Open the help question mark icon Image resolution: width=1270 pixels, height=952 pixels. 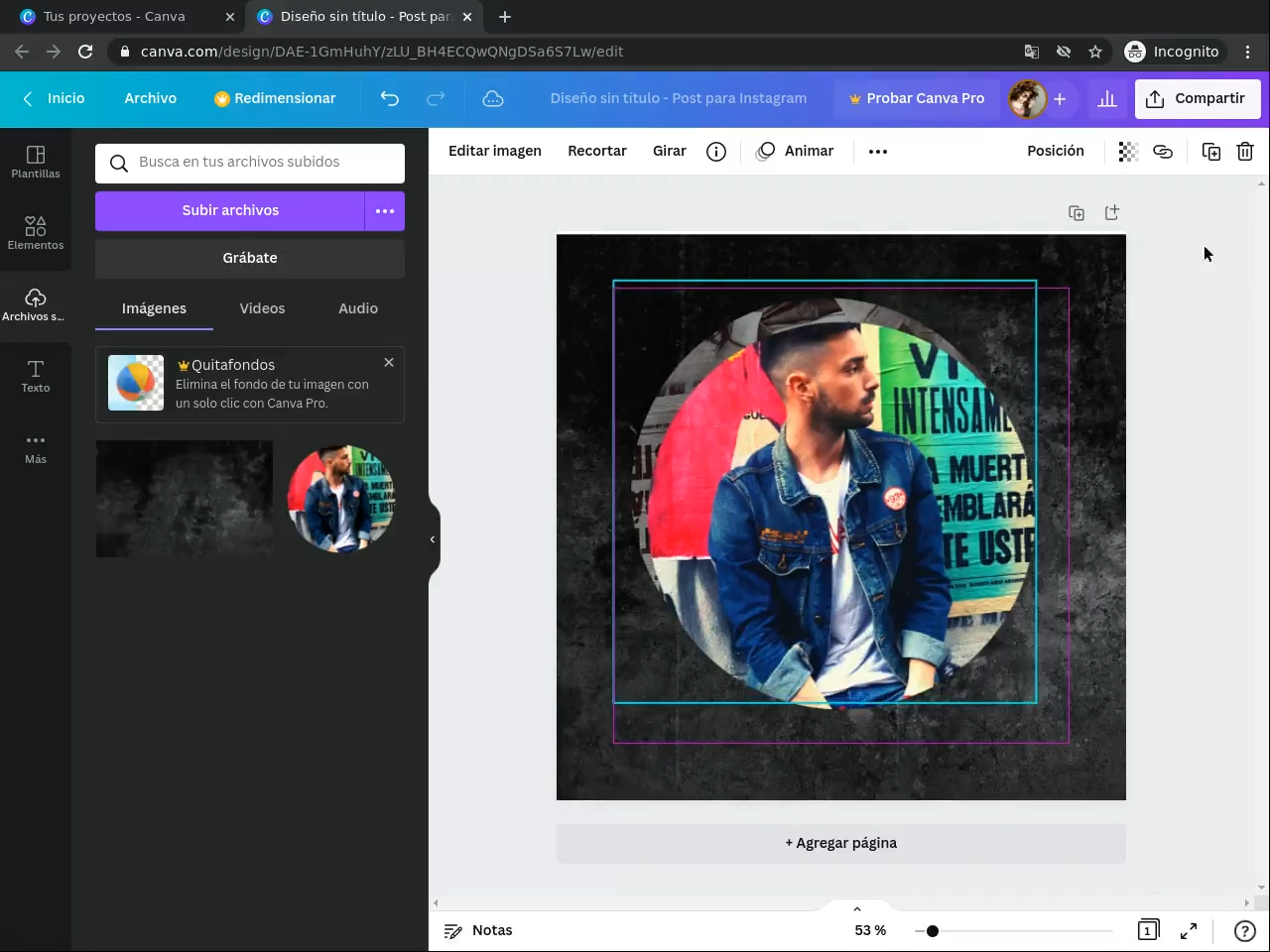[x=1244, y=930]
